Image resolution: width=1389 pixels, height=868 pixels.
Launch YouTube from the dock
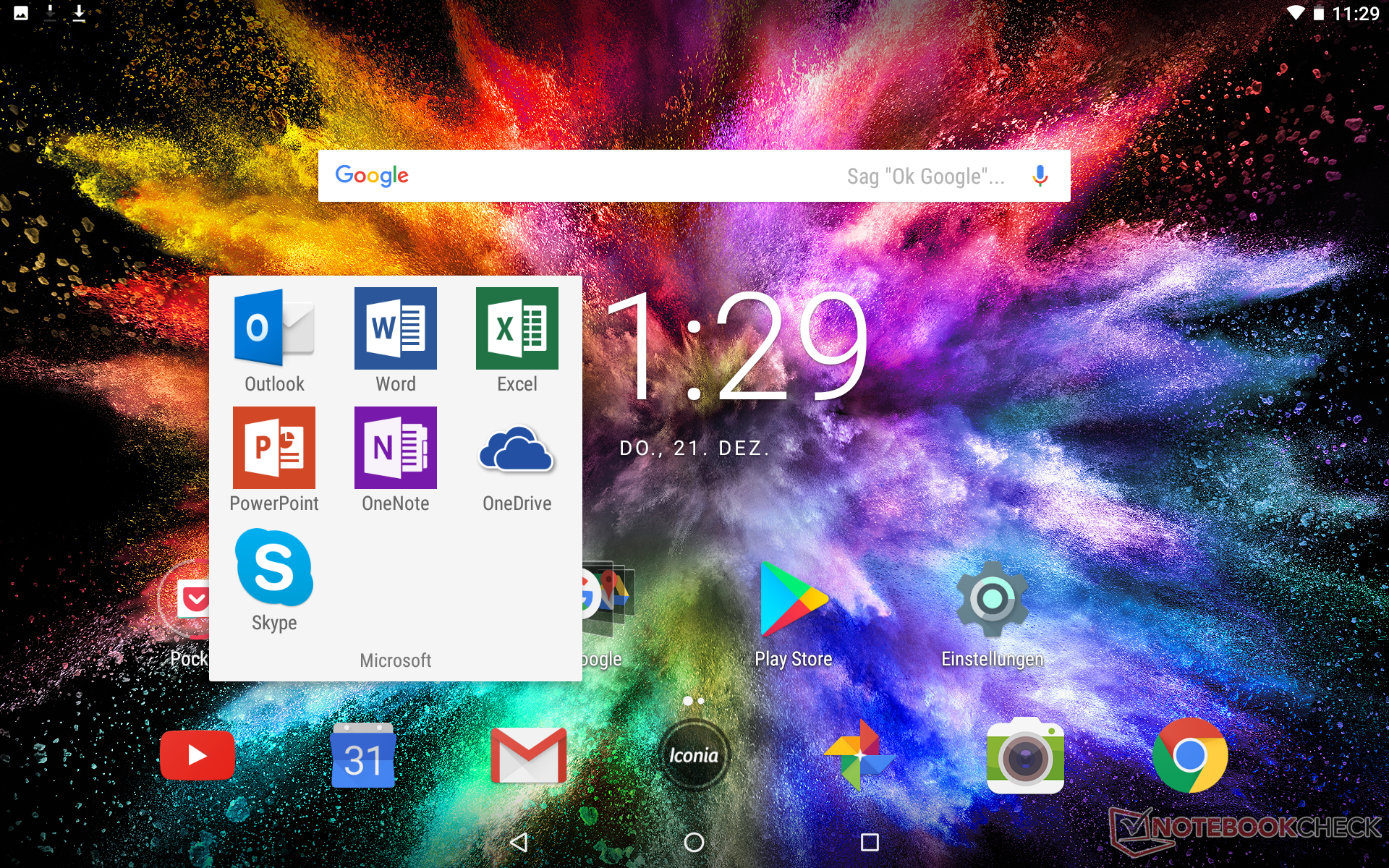coord(197,755)
